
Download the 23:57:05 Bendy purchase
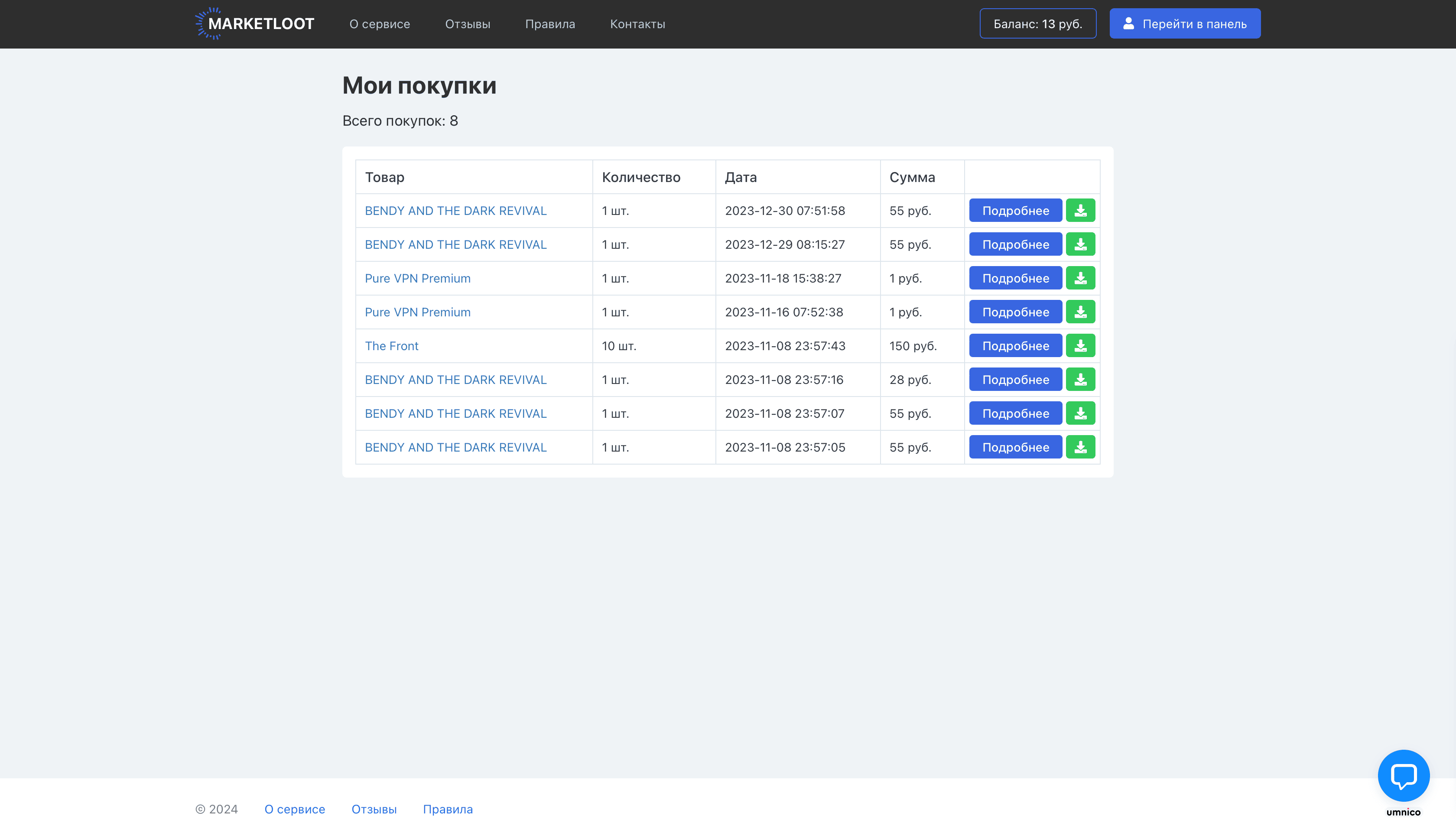pyautogui.click(x=1080, y=447)
